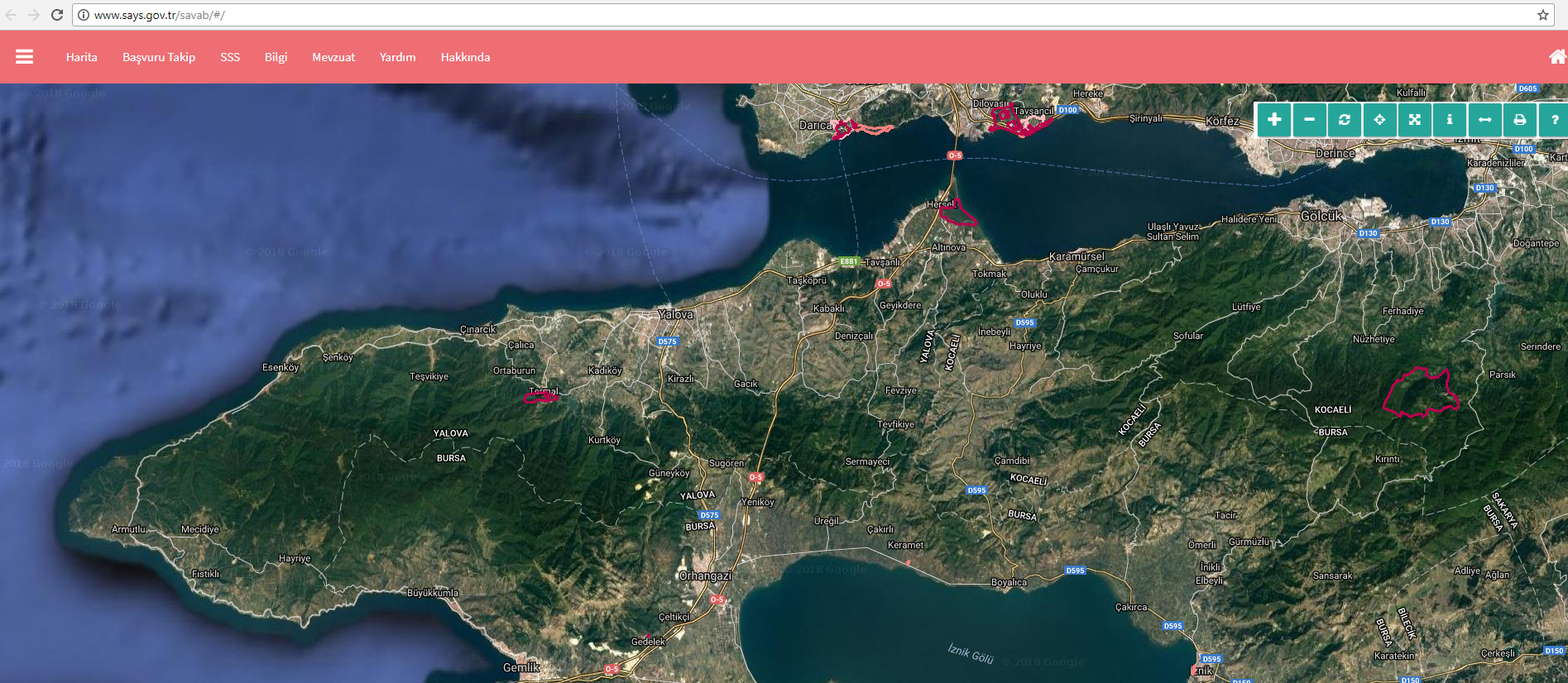This screenshot has width=1568, height=683.
Task: Select the info (i) query tool
Action: point(1450,120)
